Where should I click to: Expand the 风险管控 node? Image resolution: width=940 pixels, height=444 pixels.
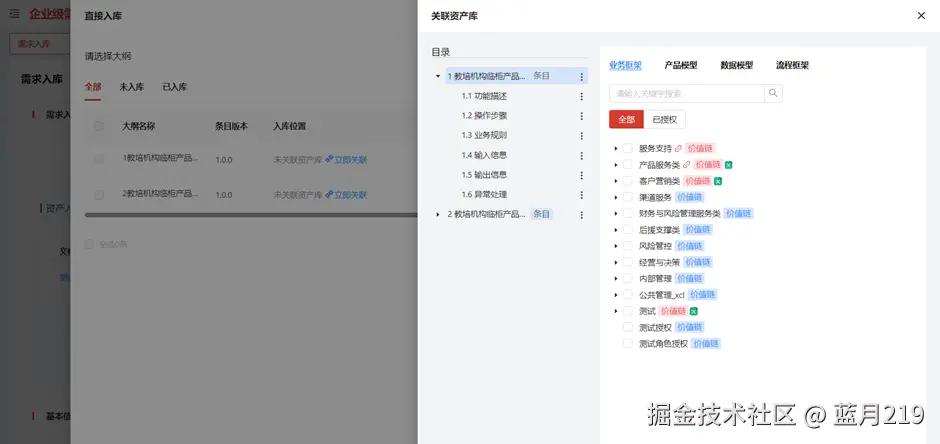[616, 246]
